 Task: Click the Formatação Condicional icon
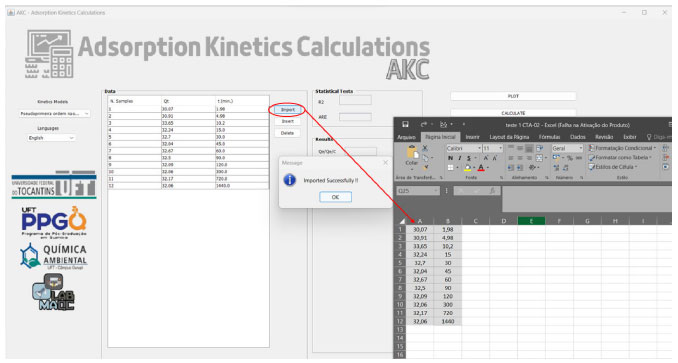pos(592,148)
